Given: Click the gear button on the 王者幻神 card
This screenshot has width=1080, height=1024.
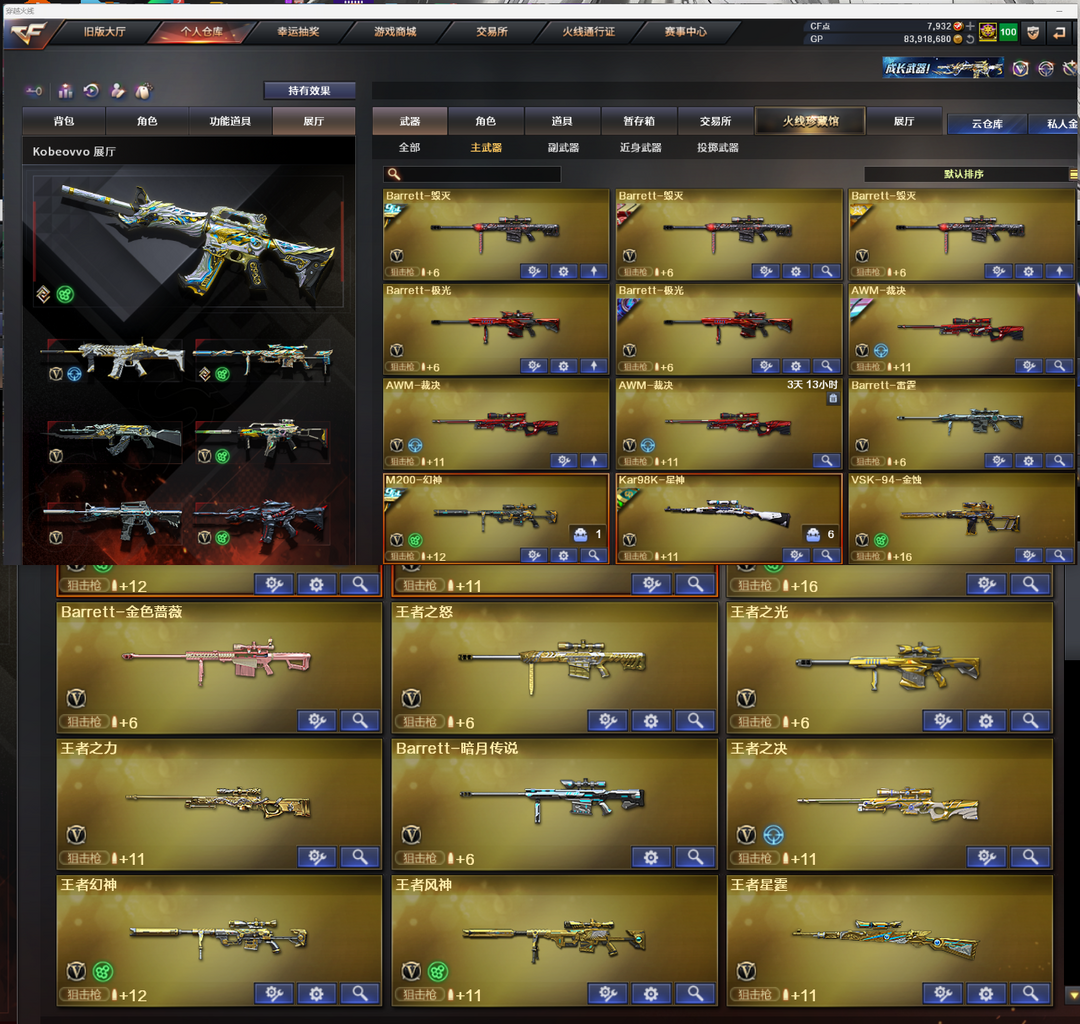Looking at the screenshot, I should point(316,994).
